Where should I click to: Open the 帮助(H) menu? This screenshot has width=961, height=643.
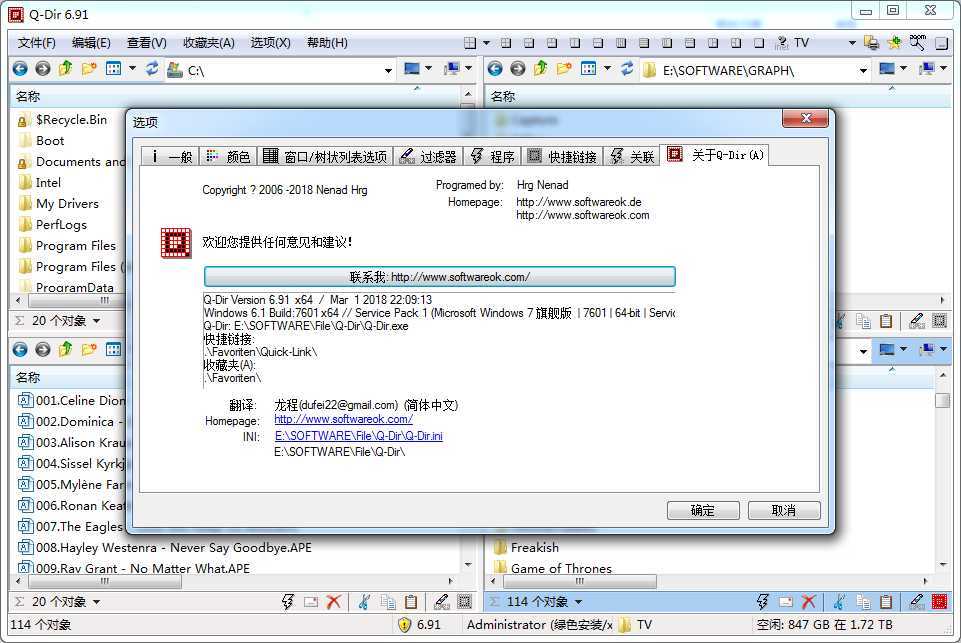(x=327, y=43)
